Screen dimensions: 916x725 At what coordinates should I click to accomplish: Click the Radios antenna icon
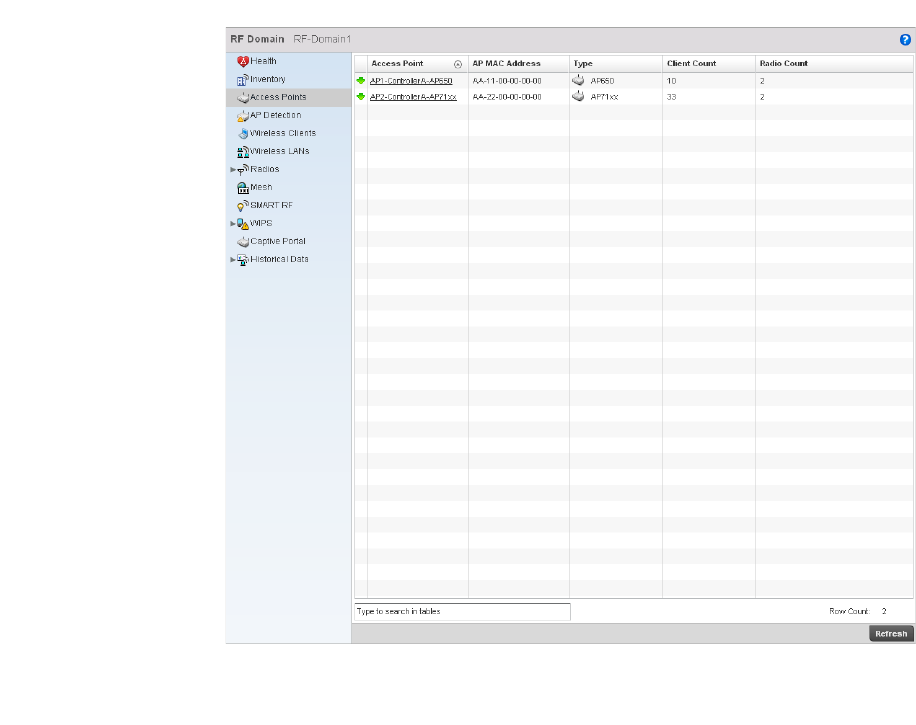coord(243,170)
